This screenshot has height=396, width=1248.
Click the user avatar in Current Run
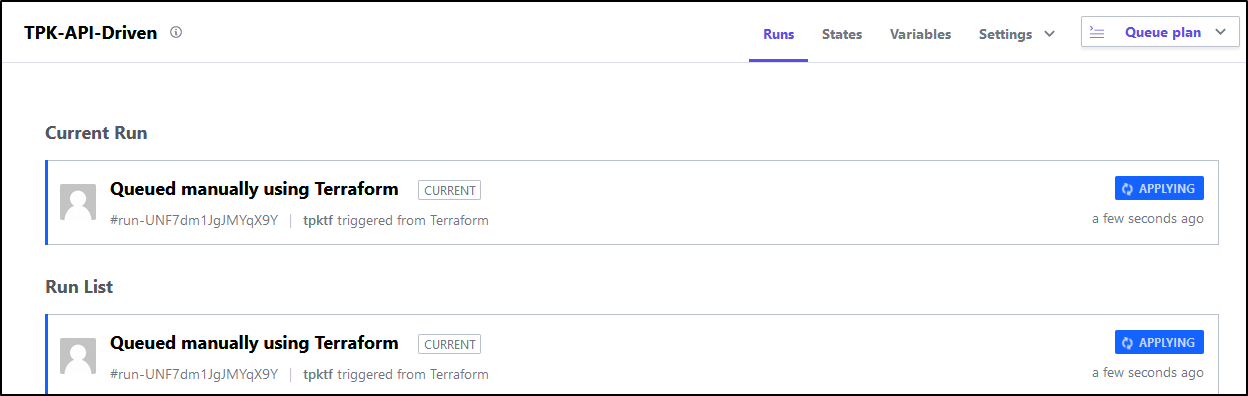78,202
